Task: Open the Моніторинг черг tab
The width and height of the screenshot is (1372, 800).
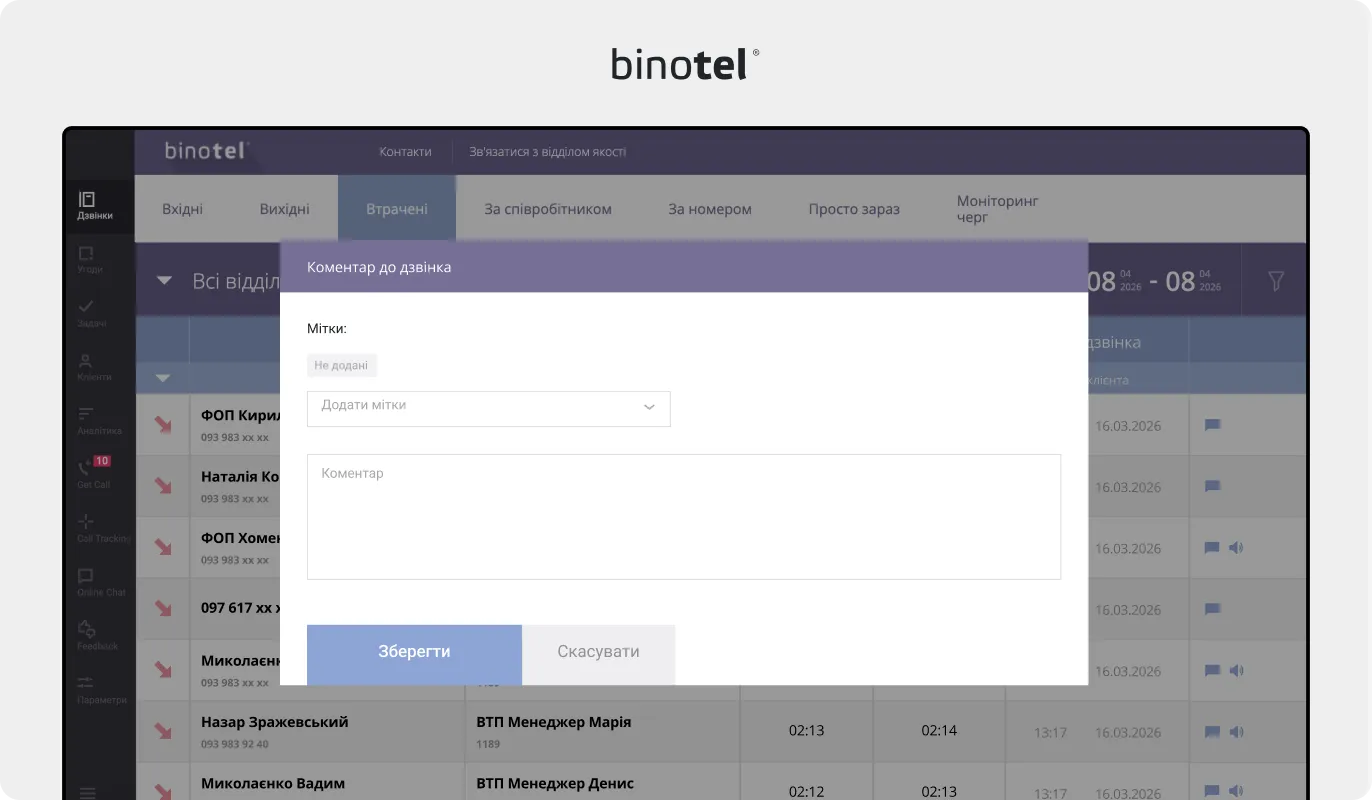Action: (x=998, y=209)
